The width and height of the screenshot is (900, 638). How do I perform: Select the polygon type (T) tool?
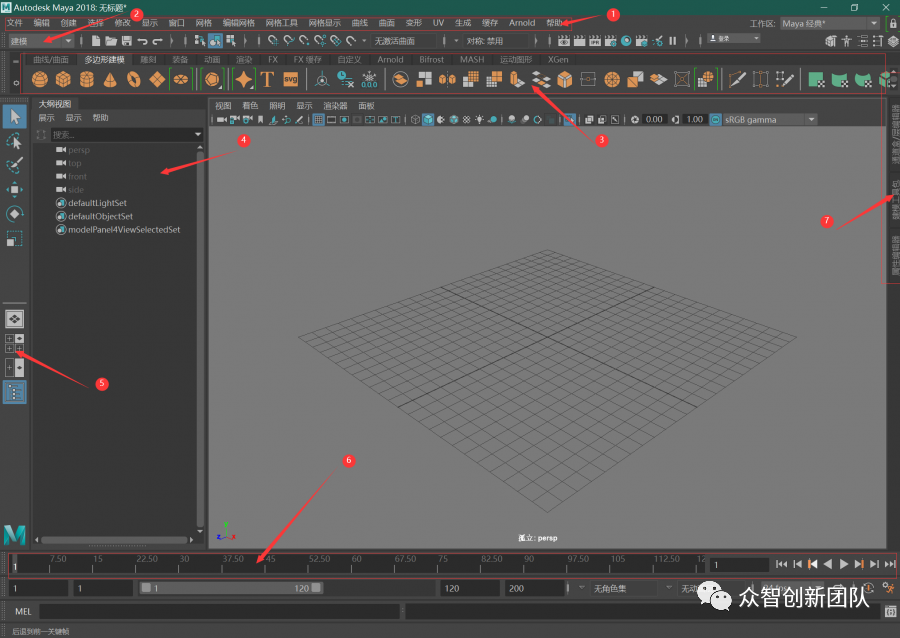pos(267,80)
